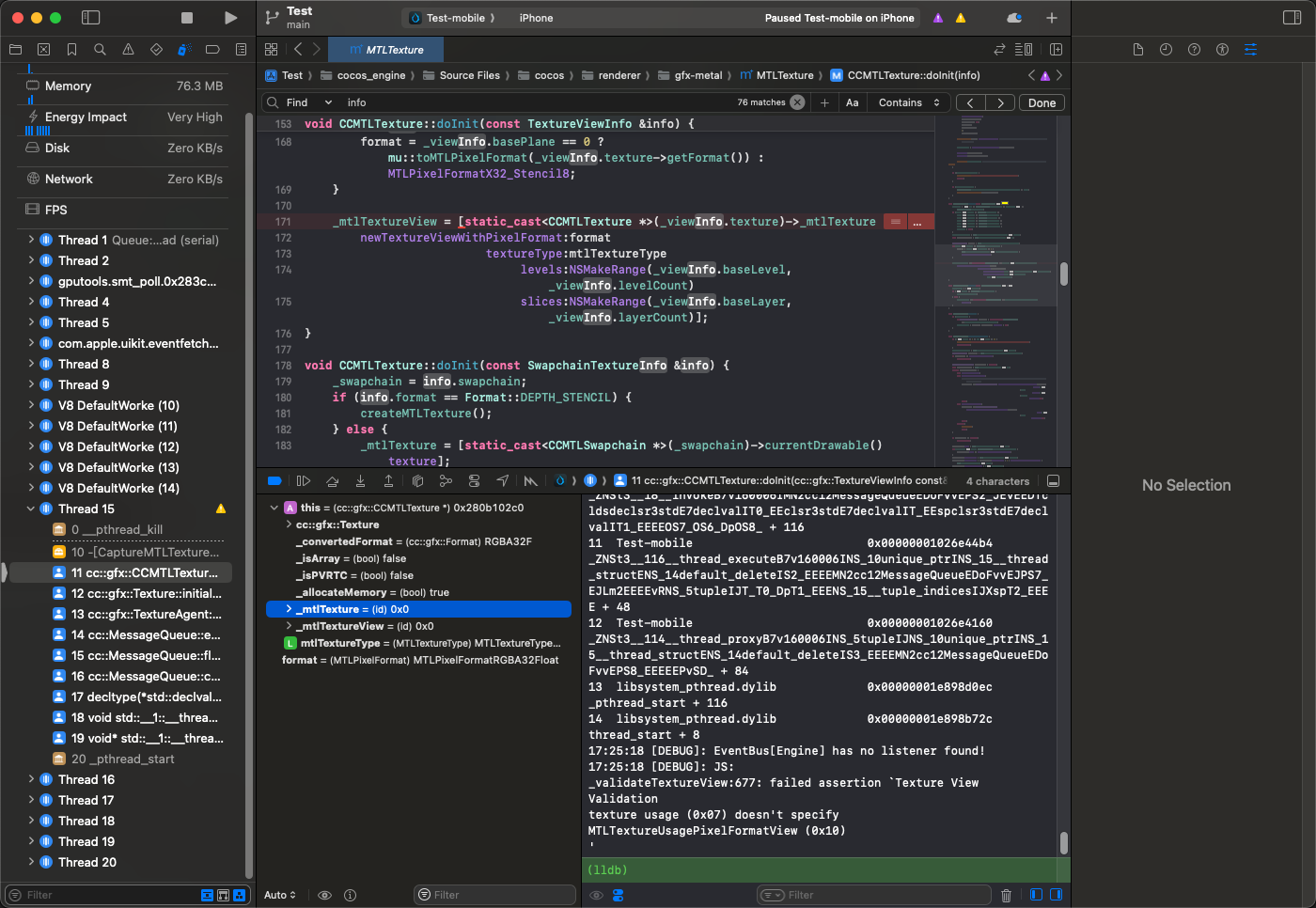1316x908 pixels.
Task: Toggle breakpoints activation in debug bar
Action: point(274,480)
